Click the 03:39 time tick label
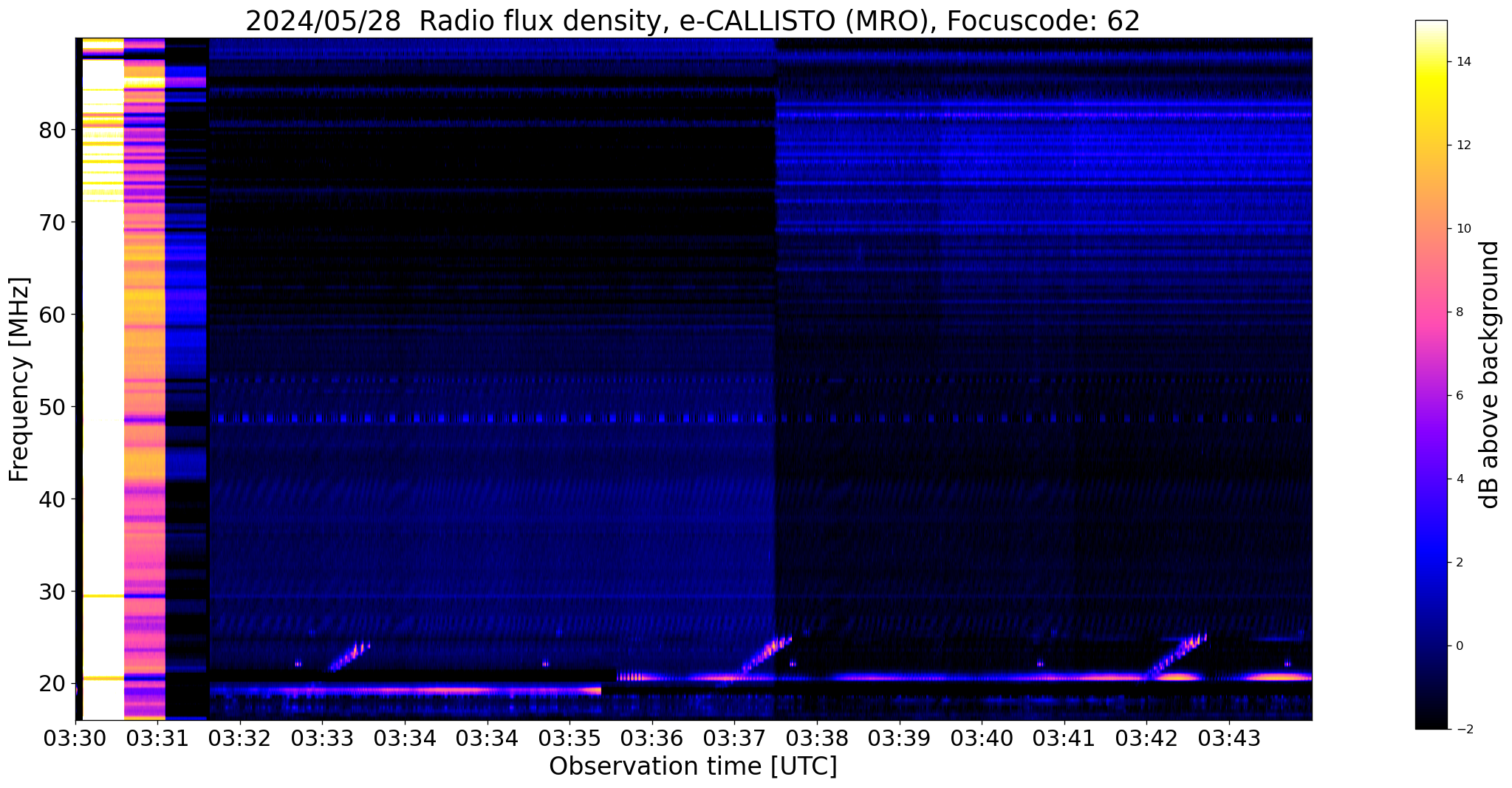 pyautogui.click(x=899, y=738)
